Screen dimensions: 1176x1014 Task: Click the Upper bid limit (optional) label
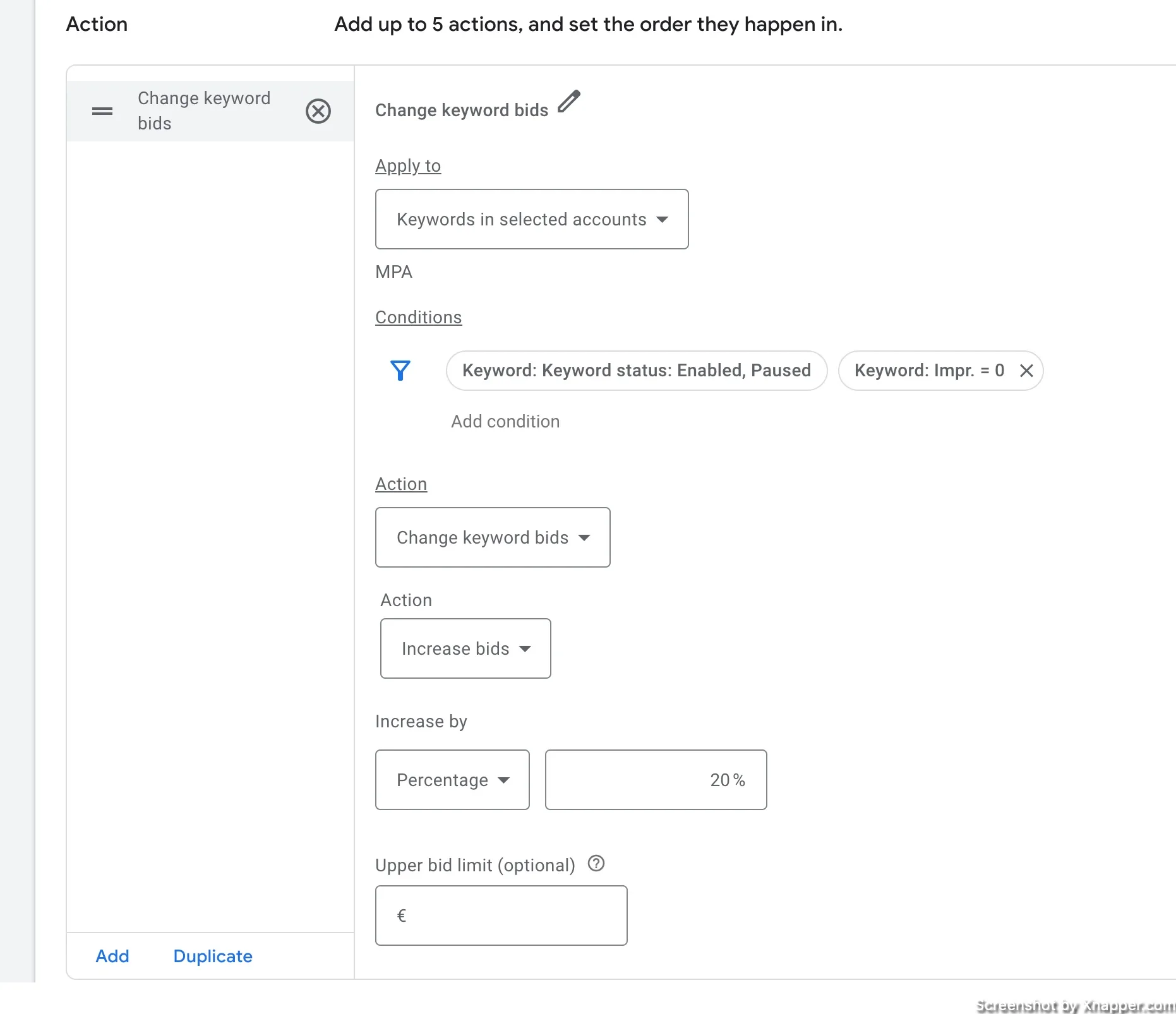pyautogui.click(x=475, y=865)
